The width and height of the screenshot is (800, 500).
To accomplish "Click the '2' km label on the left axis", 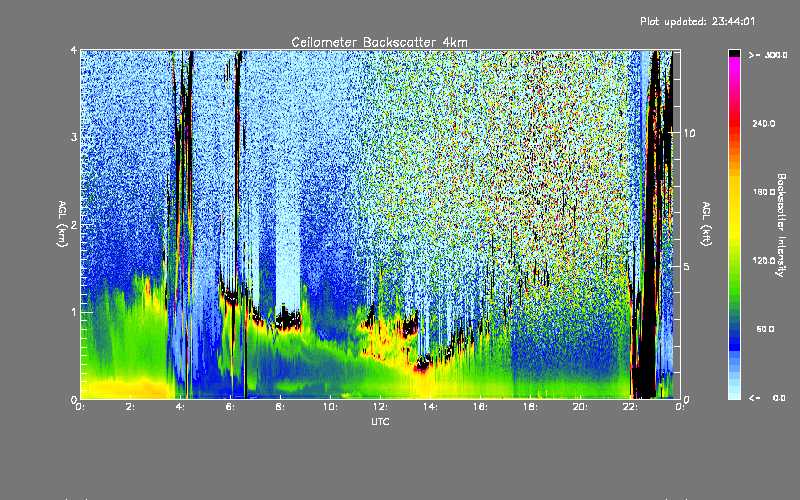I will [x=74, y=224].
